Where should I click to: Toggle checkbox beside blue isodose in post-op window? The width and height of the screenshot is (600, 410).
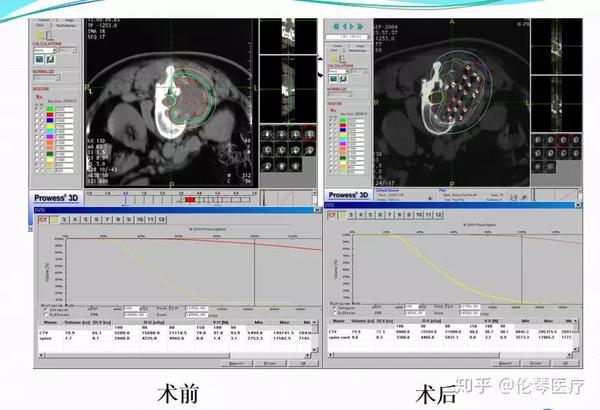331,131
